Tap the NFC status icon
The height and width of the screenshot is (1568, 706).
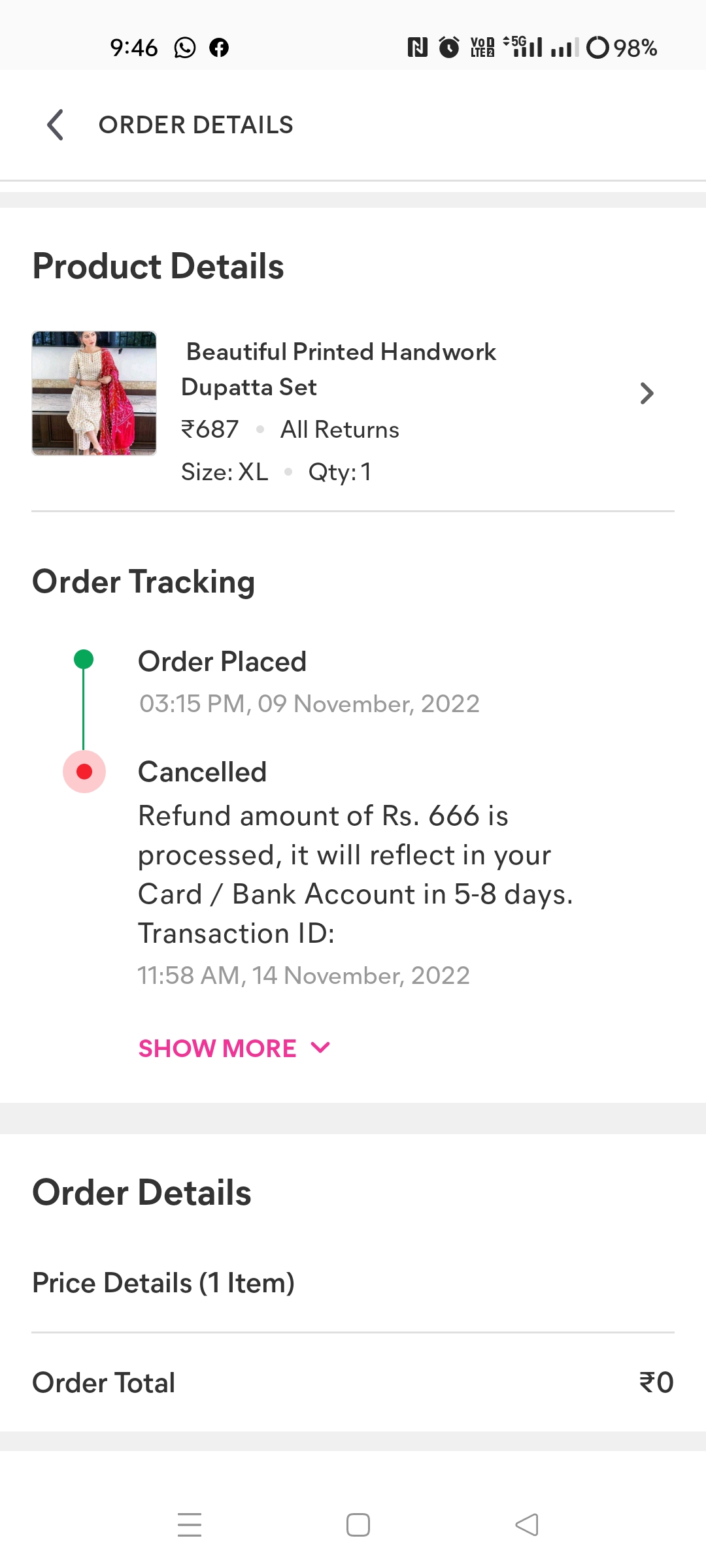(417, 48)
